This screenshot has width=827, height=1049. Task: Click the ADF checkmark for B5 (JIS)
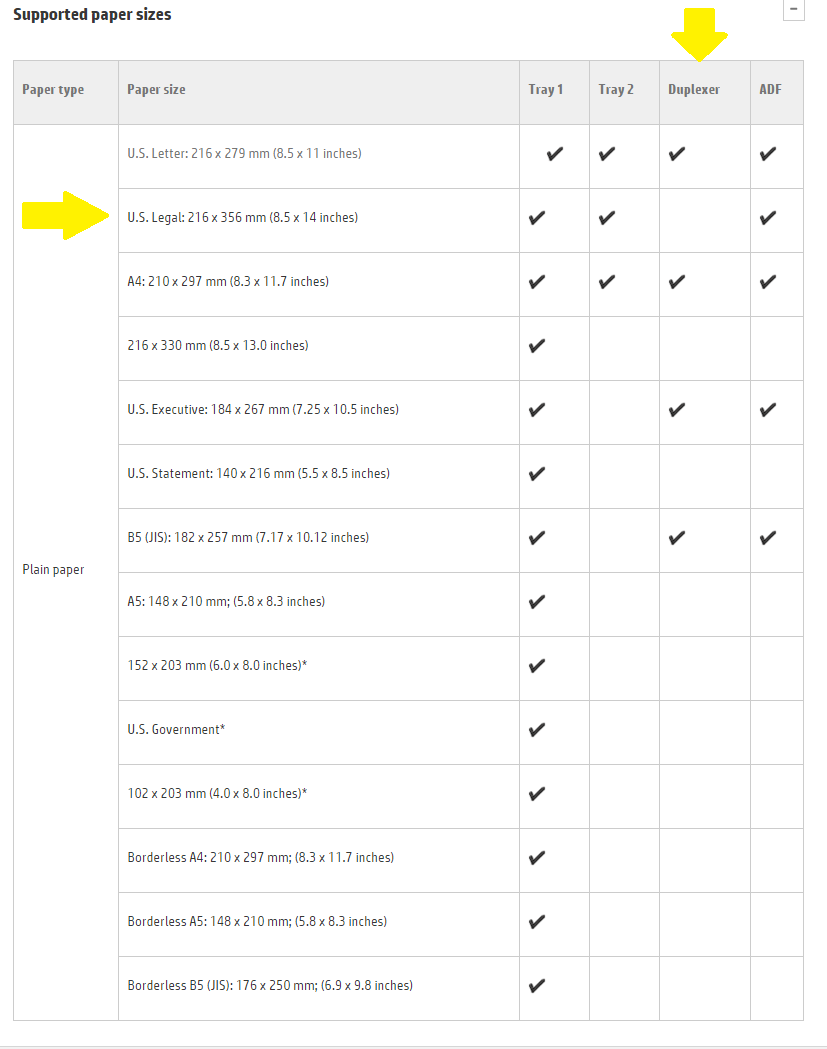[x=768, y=538]
